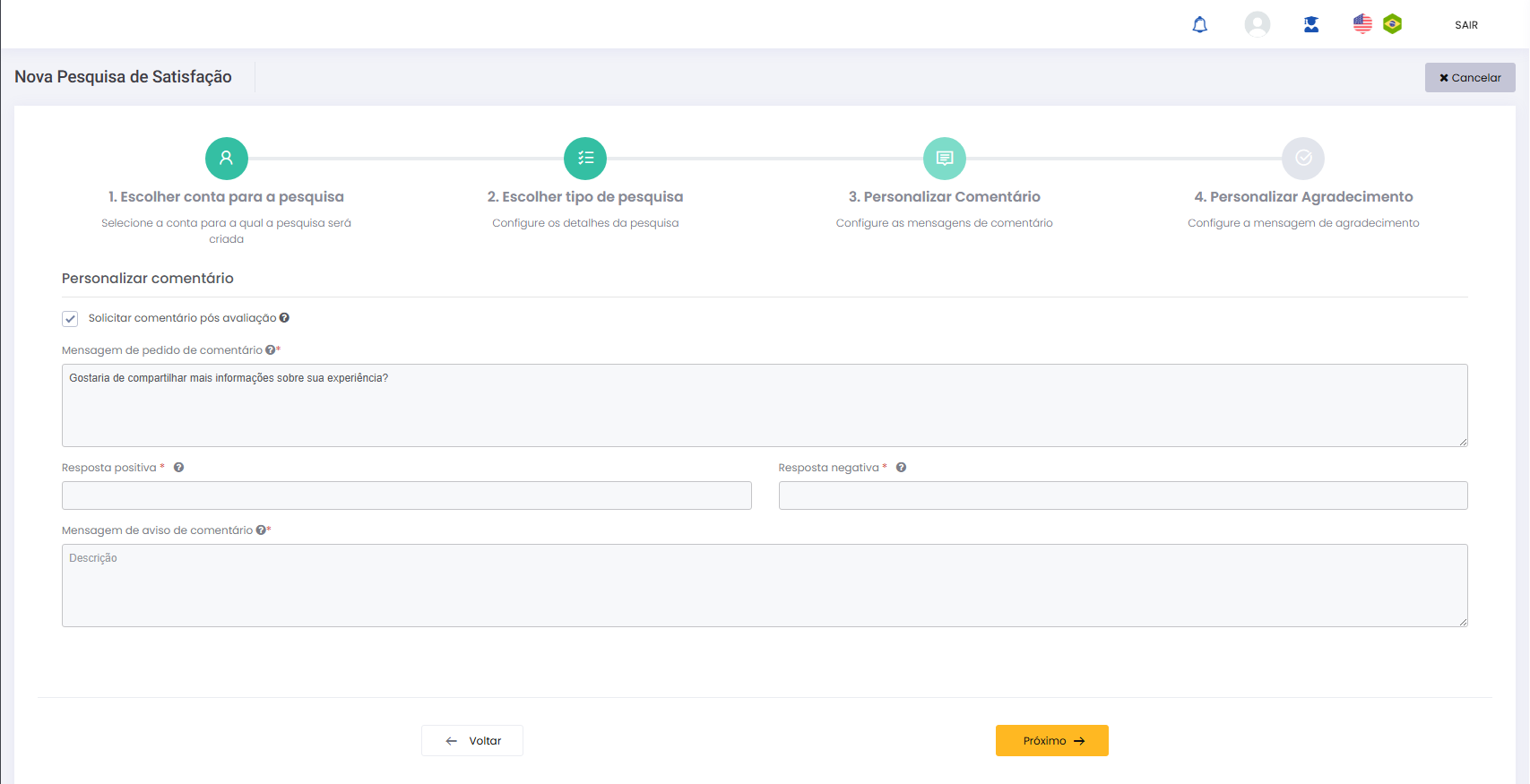Click the Próximo button
Viewport: 1530px width, 784px height.
pyautogui.click(x=1051, y=741)
